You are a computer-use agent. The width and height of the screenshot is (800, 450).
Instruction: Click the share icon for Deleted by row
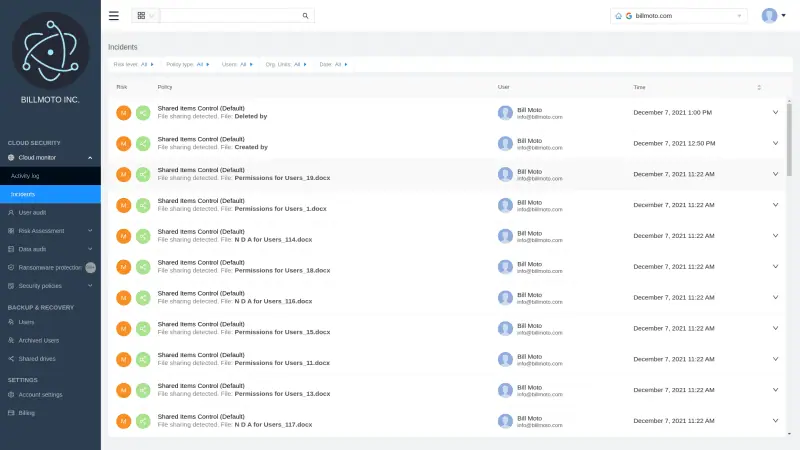[x=143, y=113]
